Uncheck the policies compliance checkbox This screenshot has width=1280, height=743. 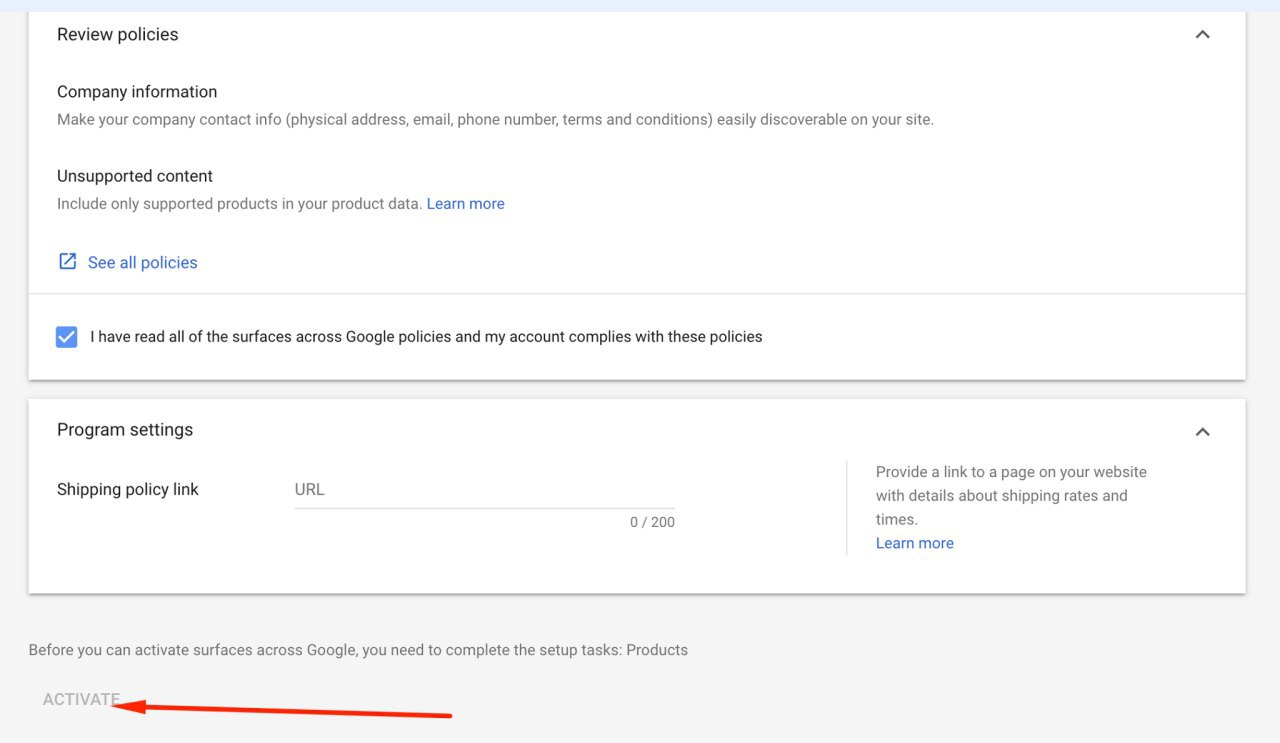click(x=67, y=337)
